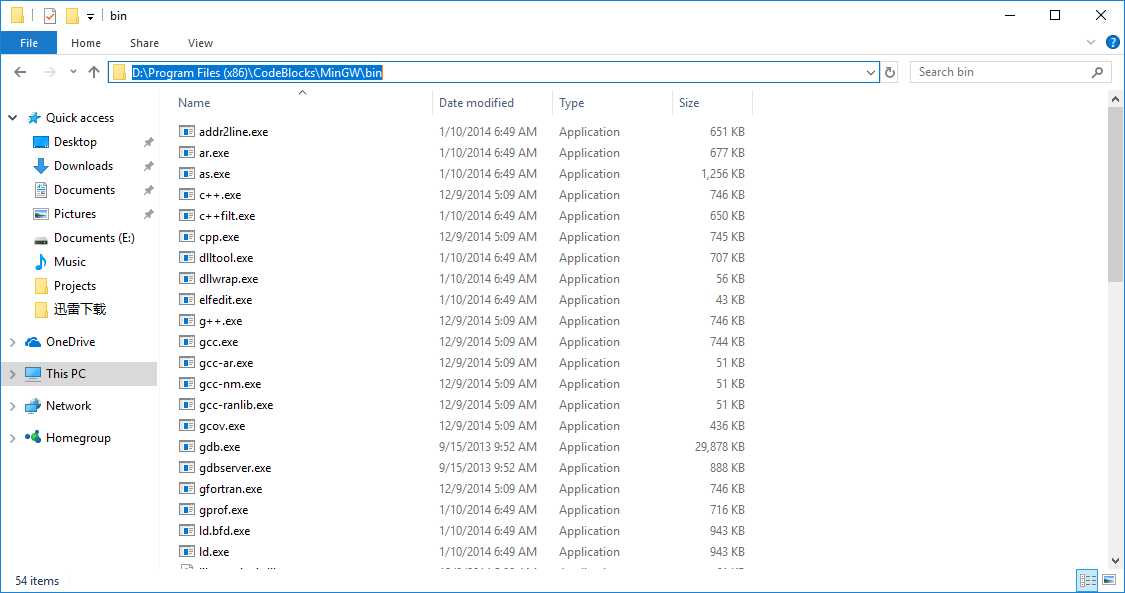Viewport: 1125px width, 593px height.
Task: Collapse the Quick access tree node
Action: click(x=13, y=118)
